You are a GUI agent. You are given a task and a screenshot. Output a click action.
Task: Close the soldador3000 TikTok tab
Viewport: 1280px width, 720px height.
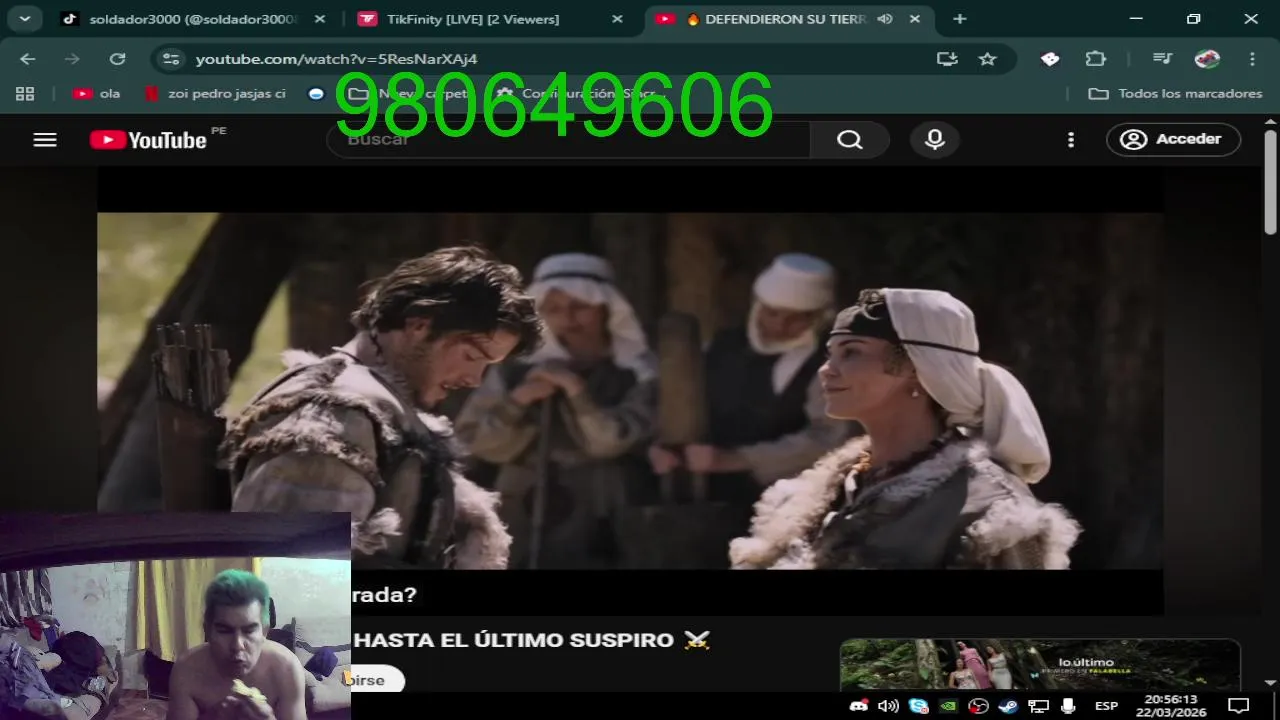(x=321, y=19)
